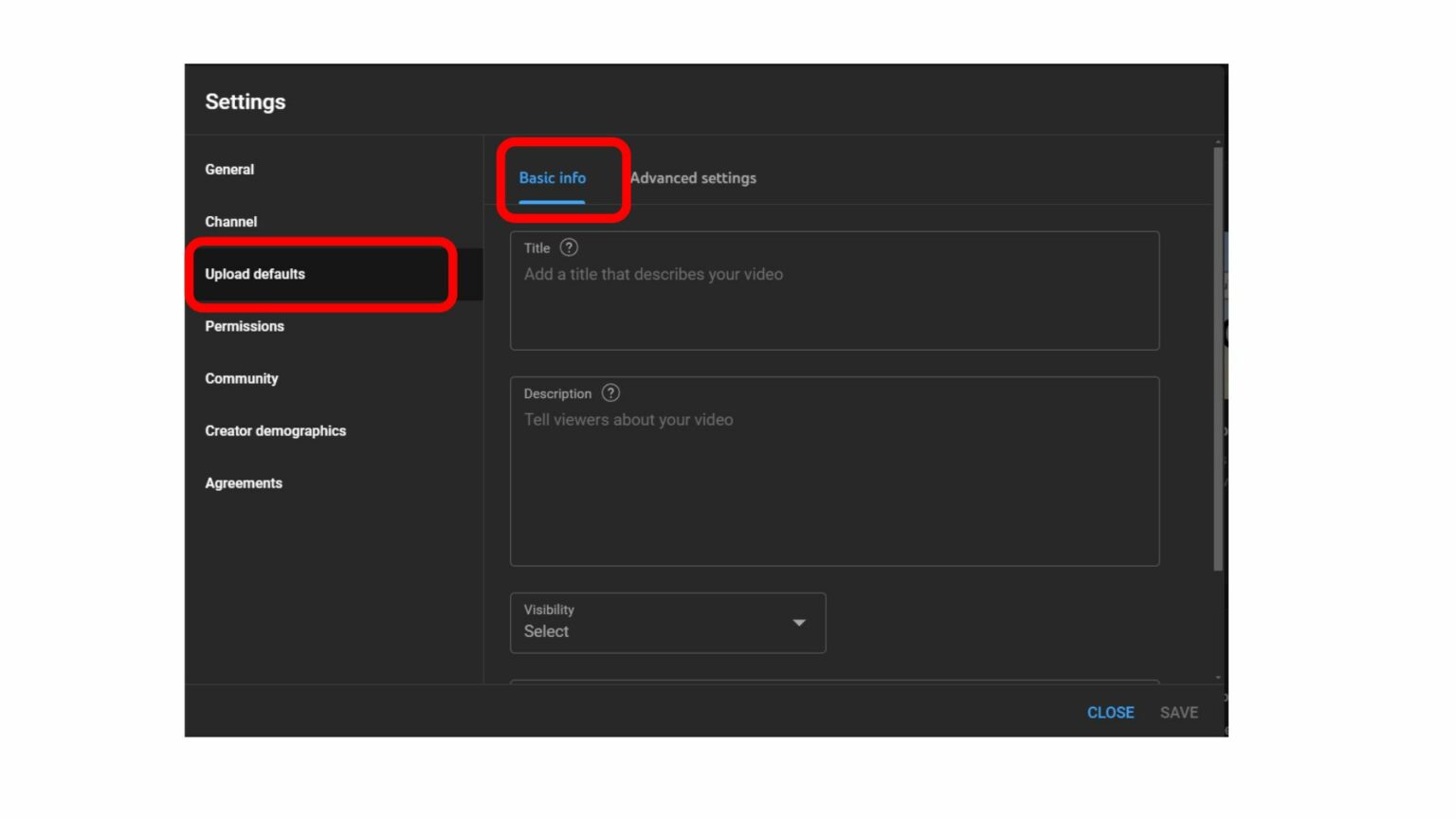This screenshot has height=819, width=1456.
Task: View Creator demographics settings
Action: 275,430
